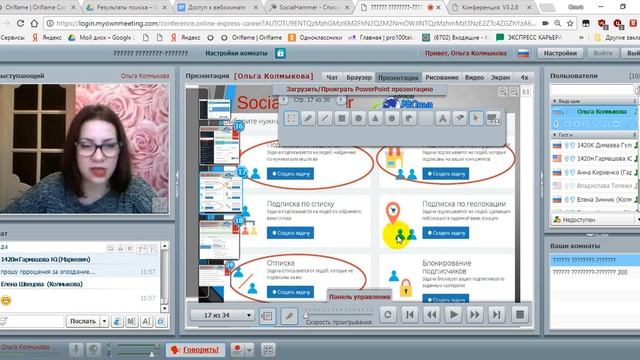This screenshot has height=360, width=640.
Task: Toggle the microphone button
Action: pos(76,350)
